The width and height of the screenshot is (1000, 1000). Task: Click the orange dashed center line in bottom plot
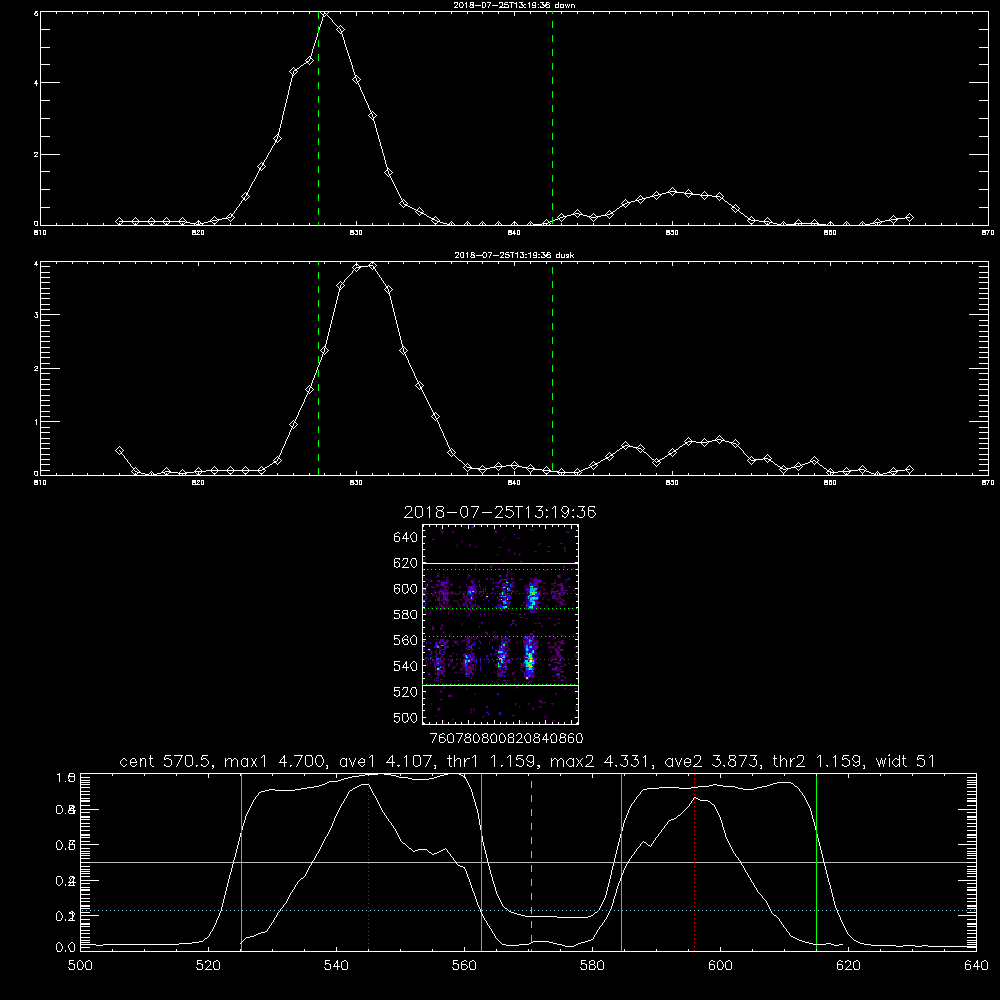coord(531,861)
